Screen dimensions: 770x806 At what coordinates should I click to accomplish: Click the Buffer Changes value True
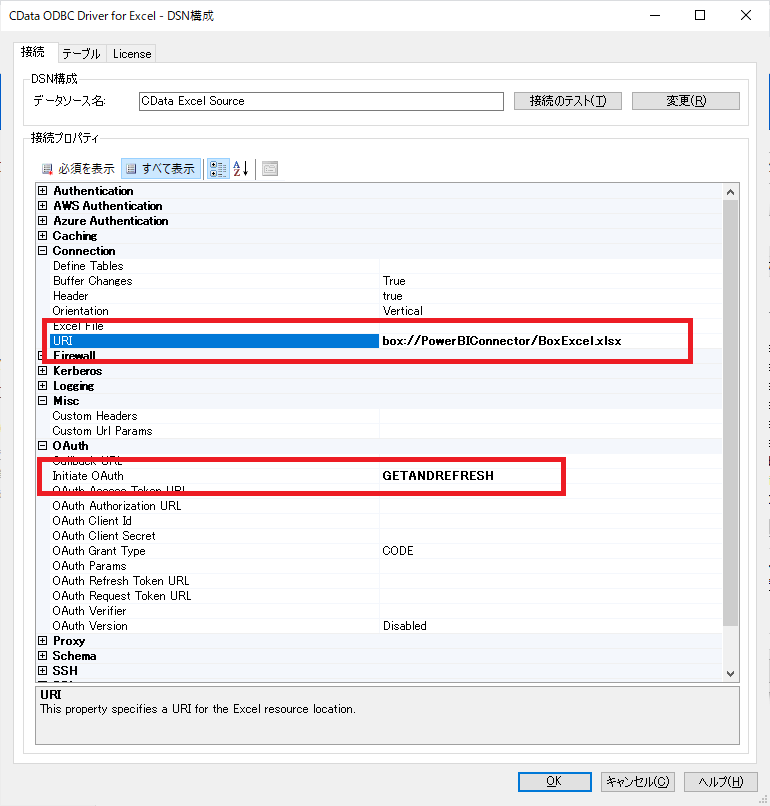point(394,281)
